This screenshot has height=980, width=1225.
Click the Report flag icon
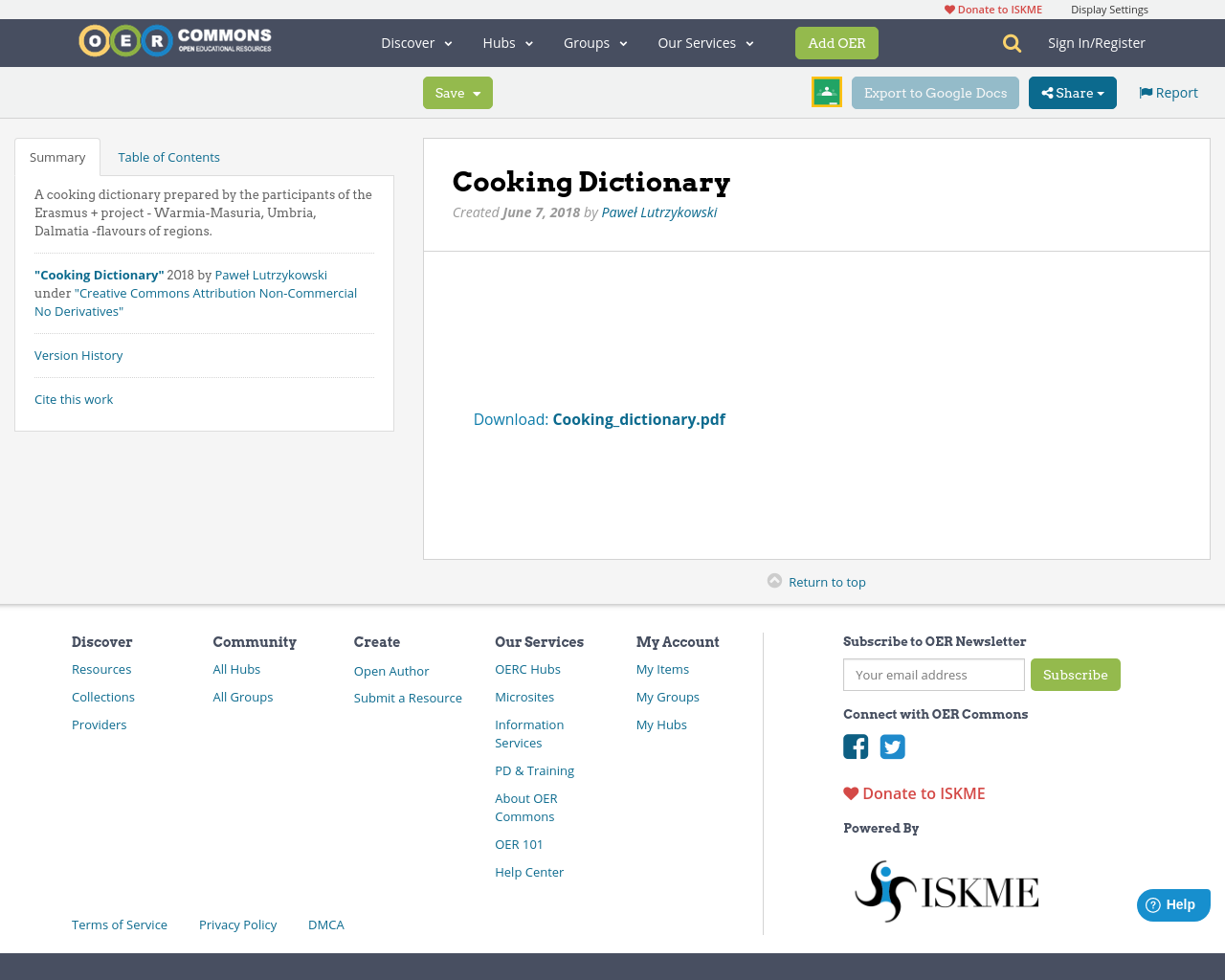(x=1146, y=92)
